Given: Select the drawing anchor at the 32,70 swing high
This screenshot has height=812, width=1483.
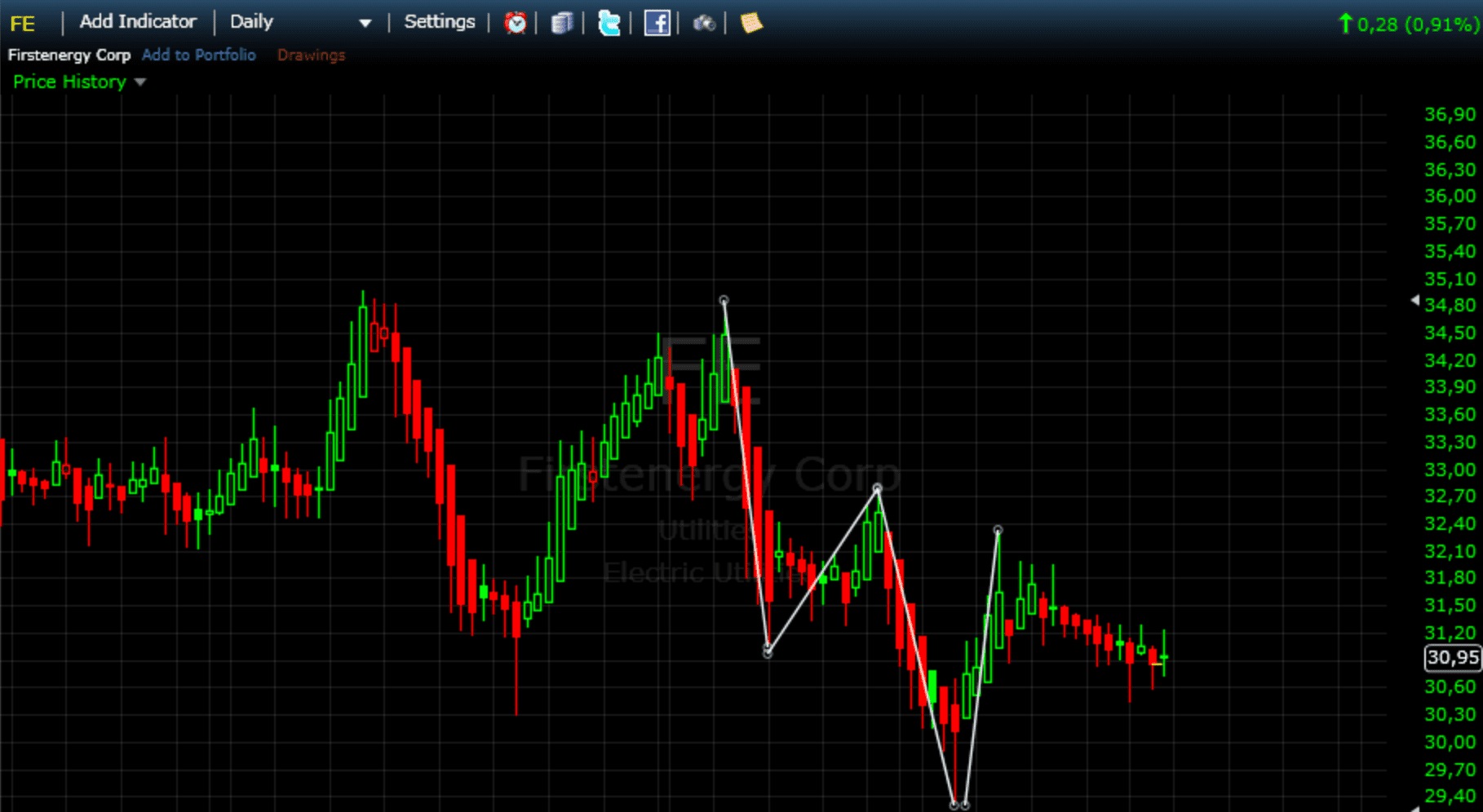Looking at the screenshot, I should click(878, 488).
